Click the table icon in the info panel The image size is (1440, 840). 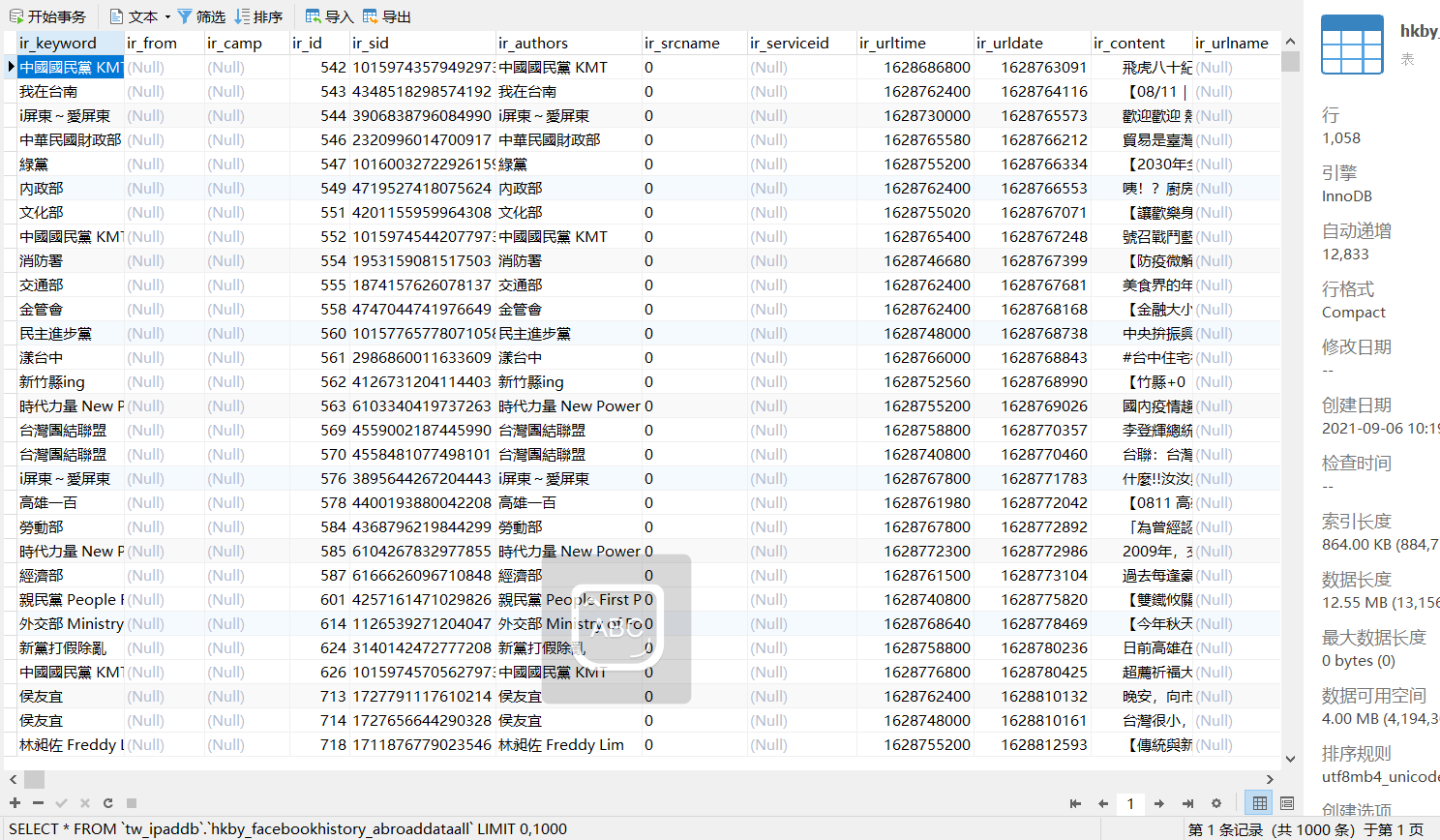tap(1352, 45)
